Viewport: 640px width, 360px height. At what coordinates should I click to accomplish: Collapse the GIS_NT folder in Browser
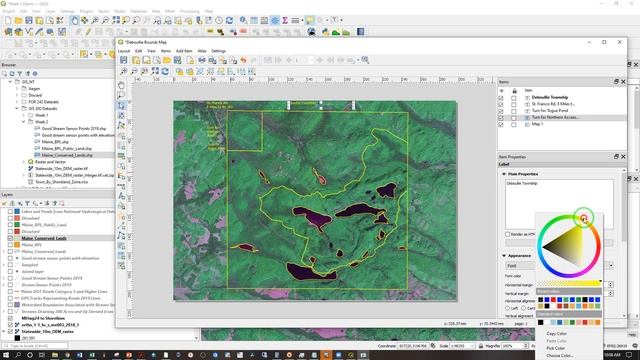click(x=10, y=82)
